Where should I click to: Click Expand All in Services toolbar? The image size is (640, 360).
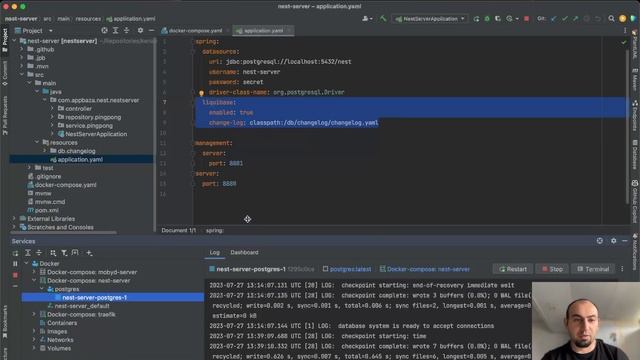tap(28, 253)
